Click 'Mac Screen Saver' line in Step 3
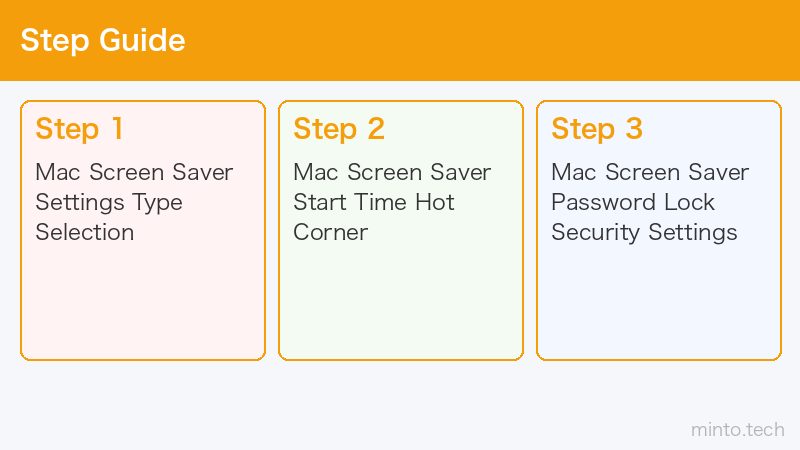The width and height of the screenshot is (800, 450). click(x=650, y=172)
